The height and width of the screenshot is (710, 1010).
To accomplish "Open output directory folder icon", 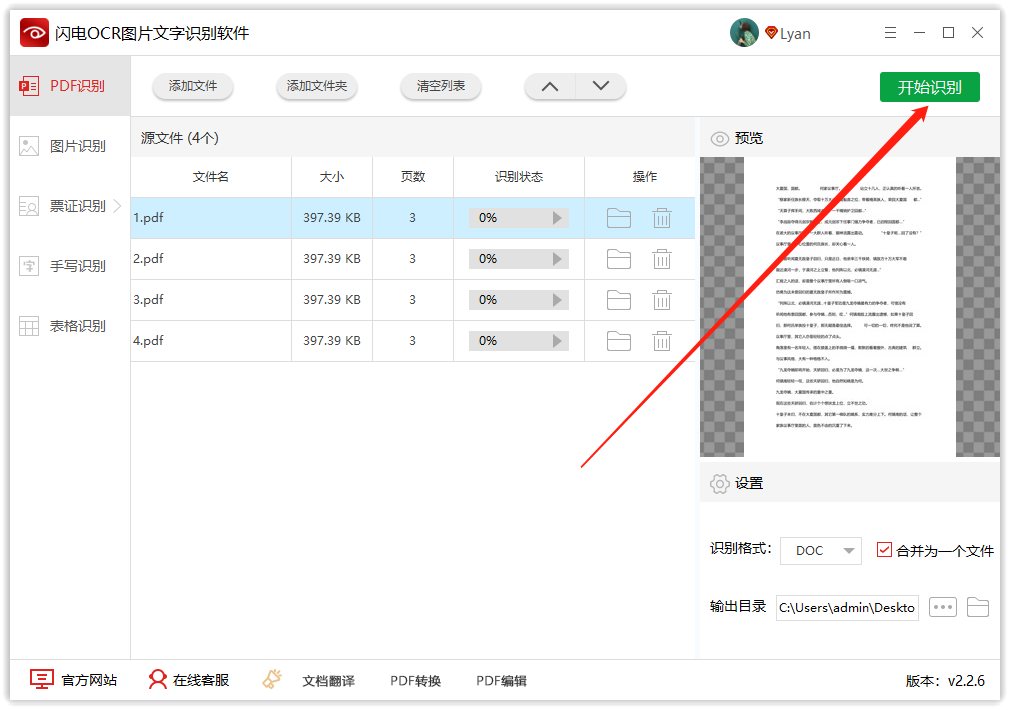I will pos(978,607).
